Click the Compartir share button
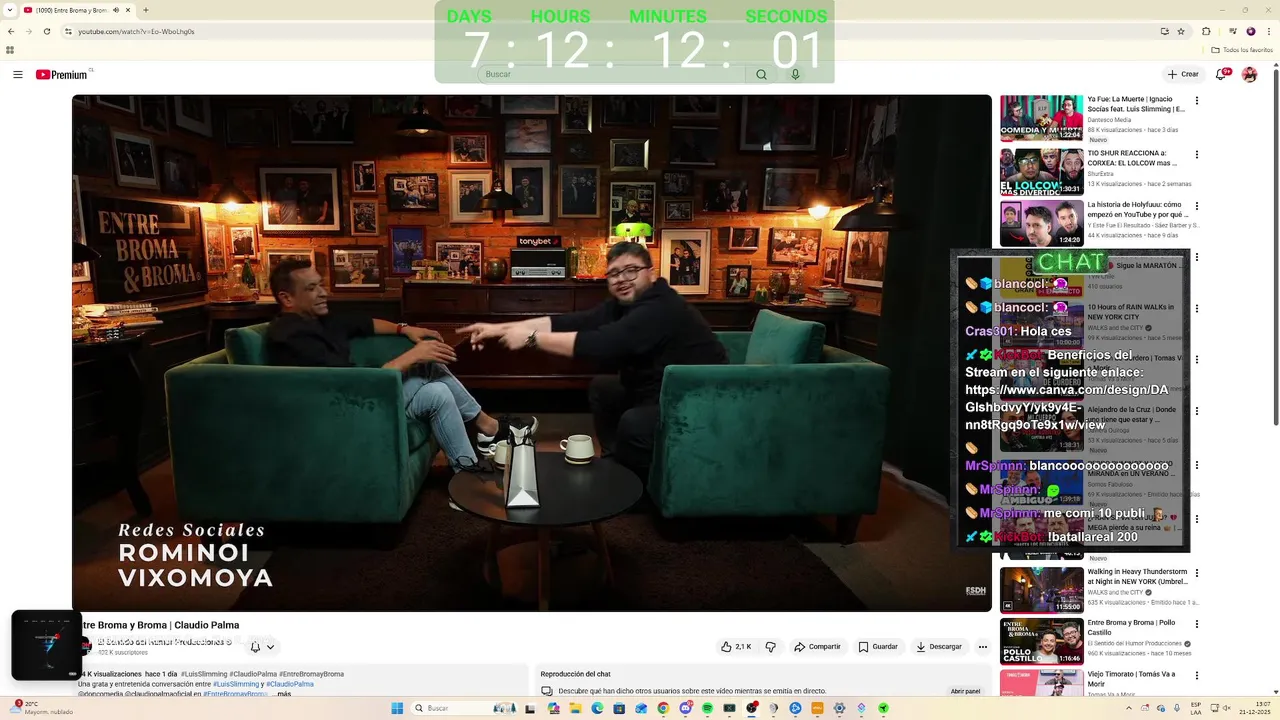 (817, 647)
